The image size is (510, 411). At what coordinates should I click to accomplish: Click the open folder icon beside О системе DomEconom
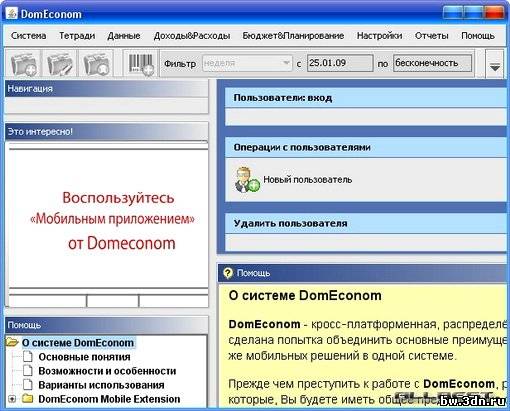tap(12, 342)
